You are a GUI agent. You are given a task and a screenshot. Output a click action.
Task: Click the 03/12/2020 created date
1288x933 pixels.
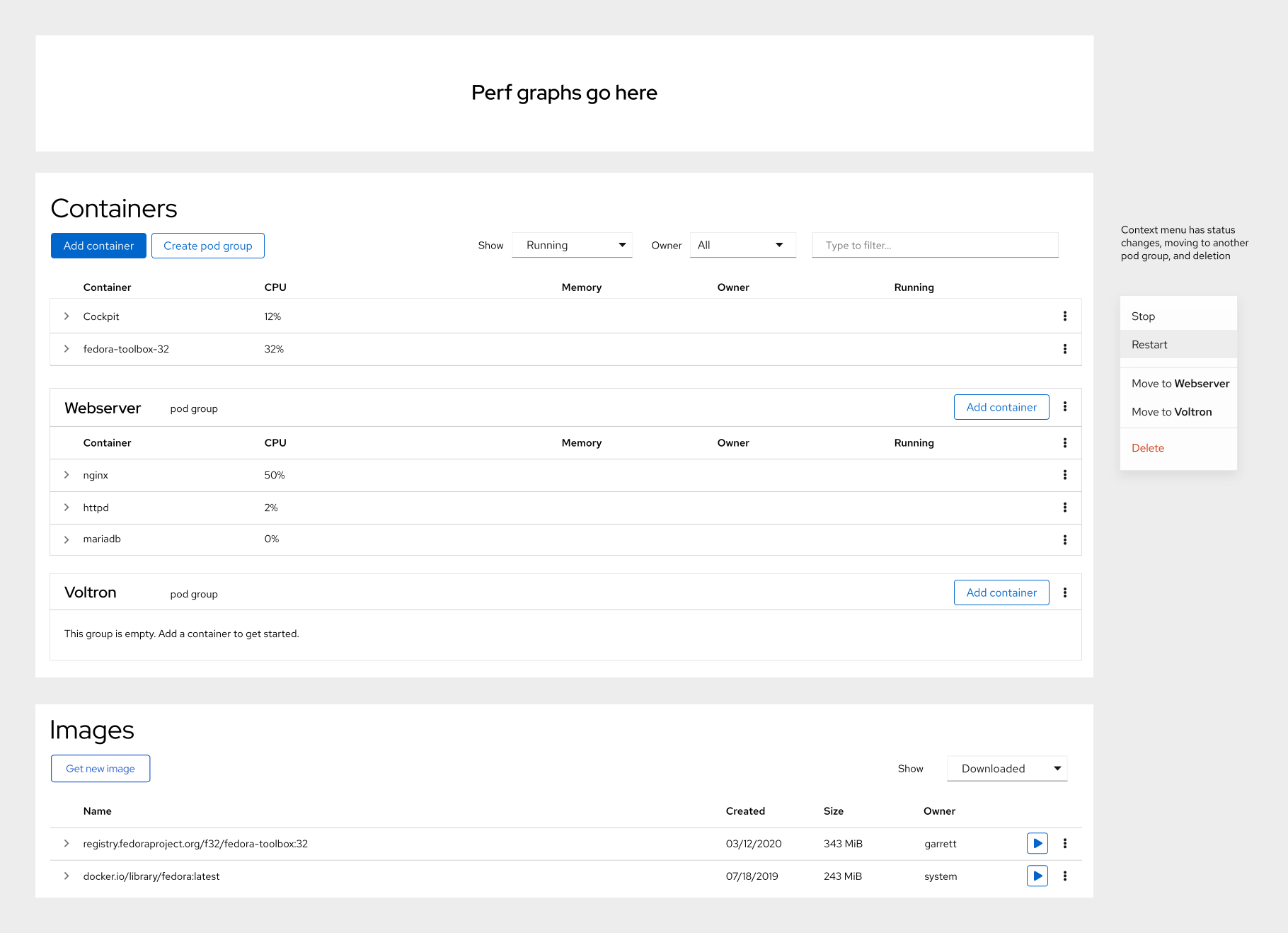coord(754,844)
